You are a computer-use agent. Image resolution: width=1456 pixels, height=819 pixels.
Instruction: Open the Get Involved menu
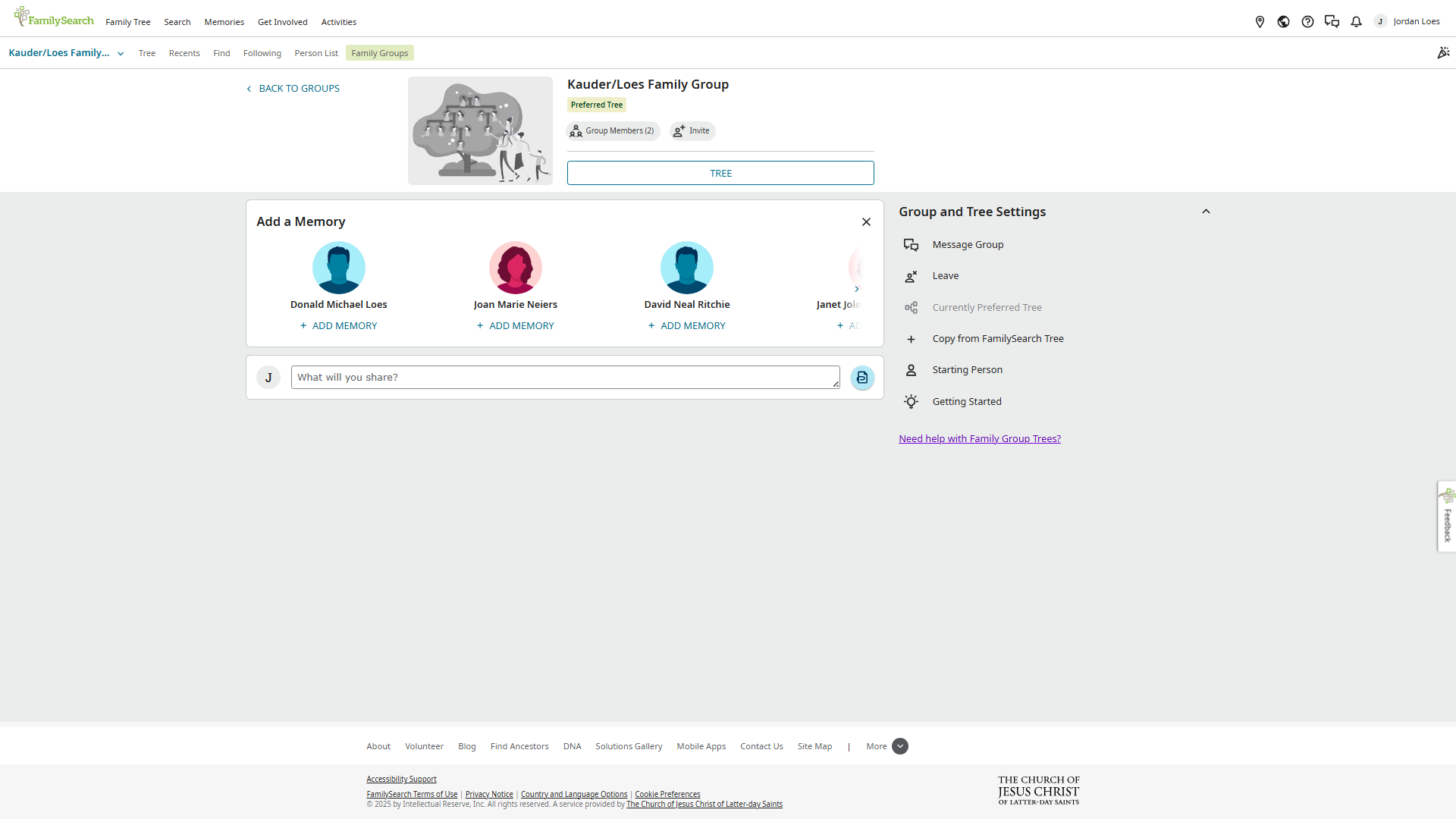click(x=283, y=22)
